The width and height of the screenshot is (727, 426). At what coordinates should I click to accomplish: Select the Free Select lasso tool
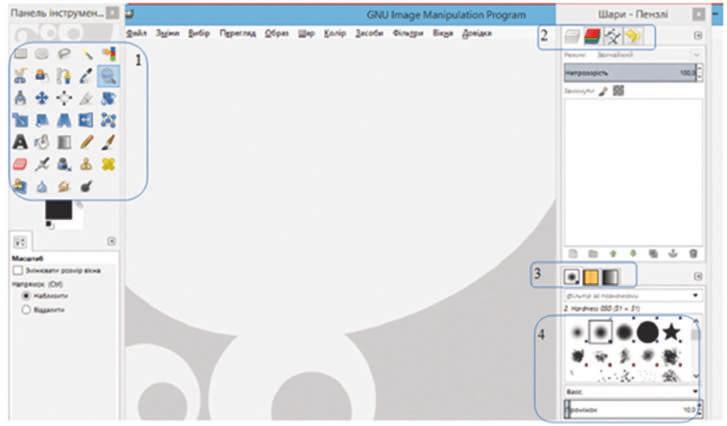64,54
